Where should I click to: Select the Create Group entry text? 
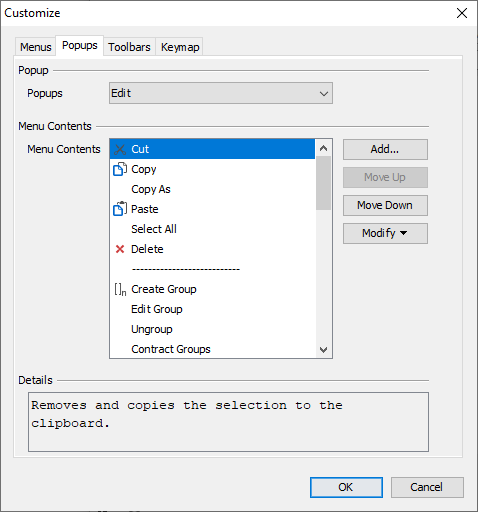(164, 289)
